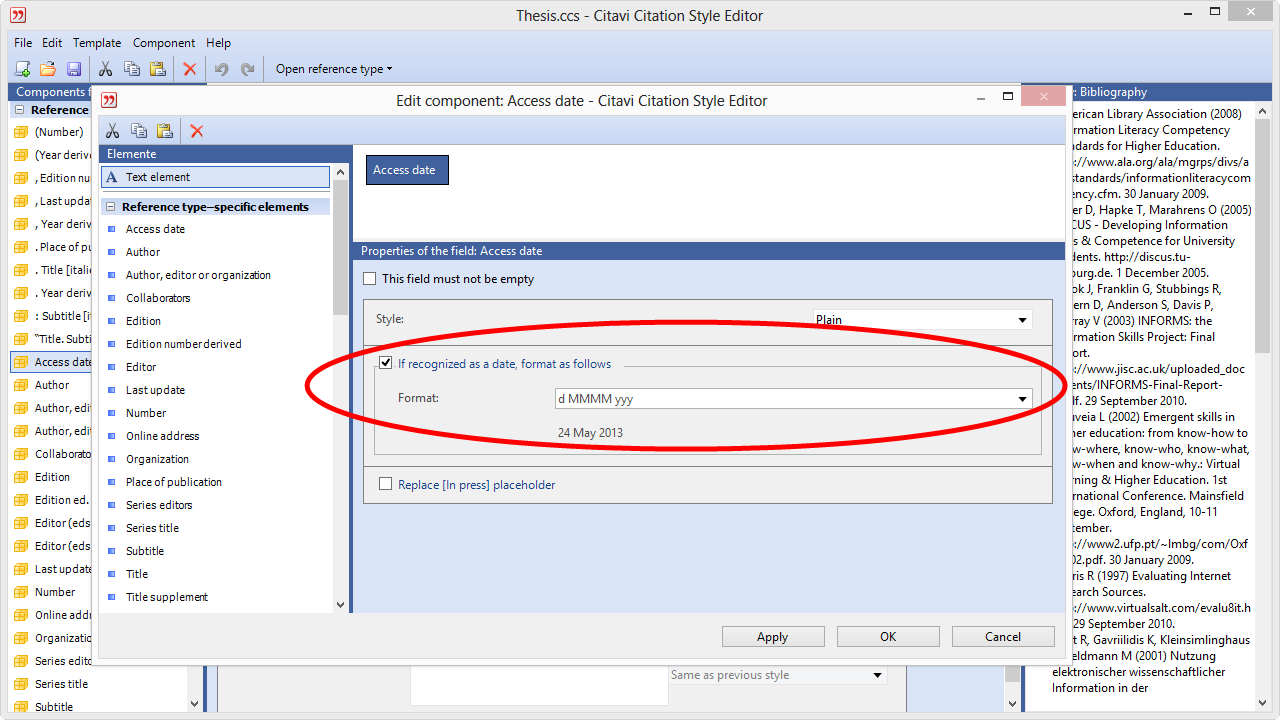Image resolution: width=1280 pixels, height=720 pixels.
Task: Click the elements list scrollbar down arrow
Action: [340, 604]
